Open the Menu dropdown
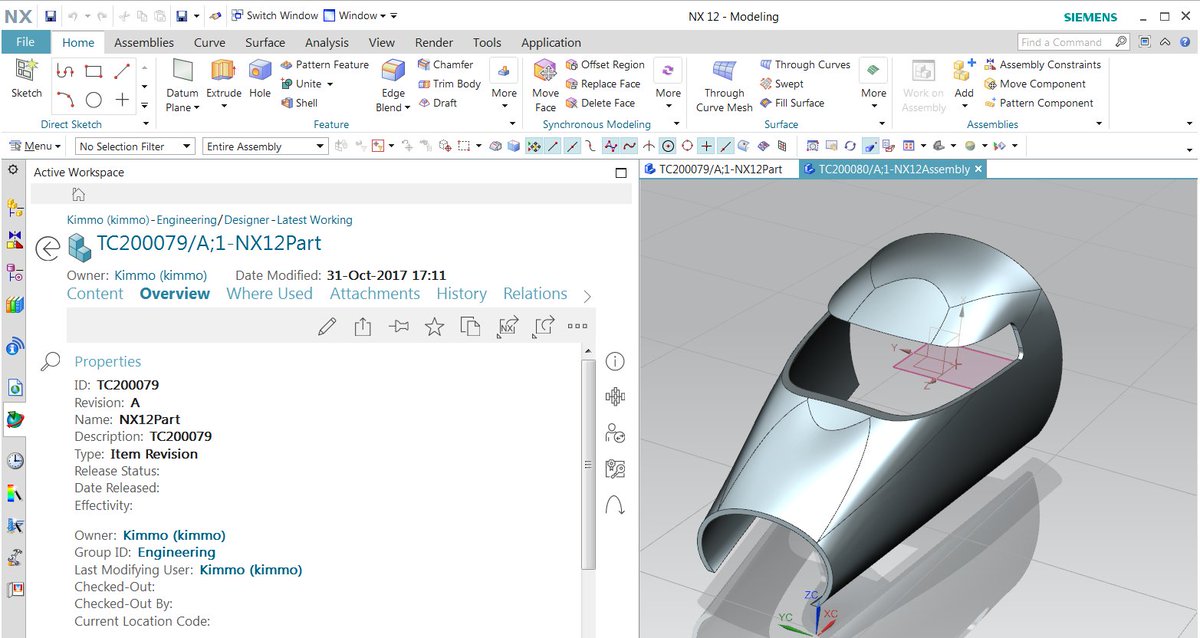The image size is (1200, 638). 36,146
